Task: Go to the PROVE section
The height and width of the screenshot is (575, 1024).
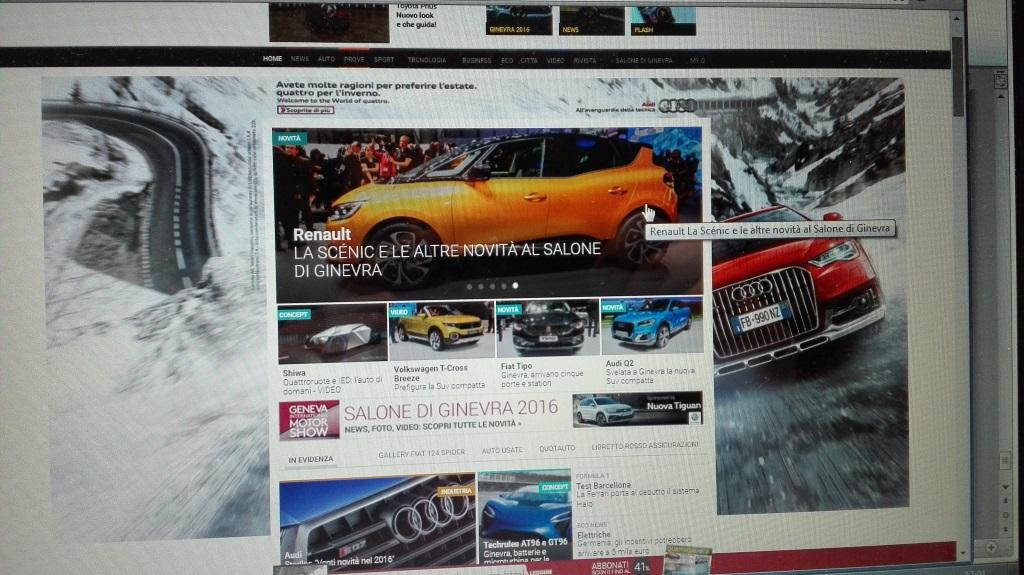Action: (354, 59)
